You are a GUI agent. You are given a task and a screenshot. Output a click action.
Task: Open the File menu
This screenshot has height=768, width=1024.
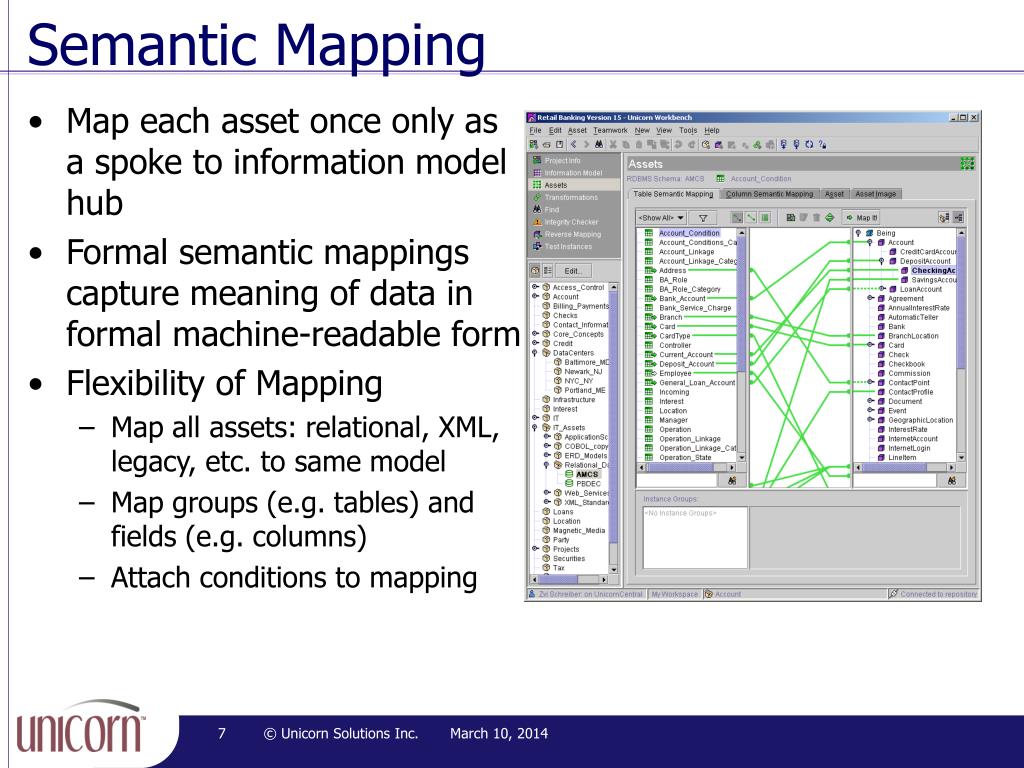coord(536,131)
